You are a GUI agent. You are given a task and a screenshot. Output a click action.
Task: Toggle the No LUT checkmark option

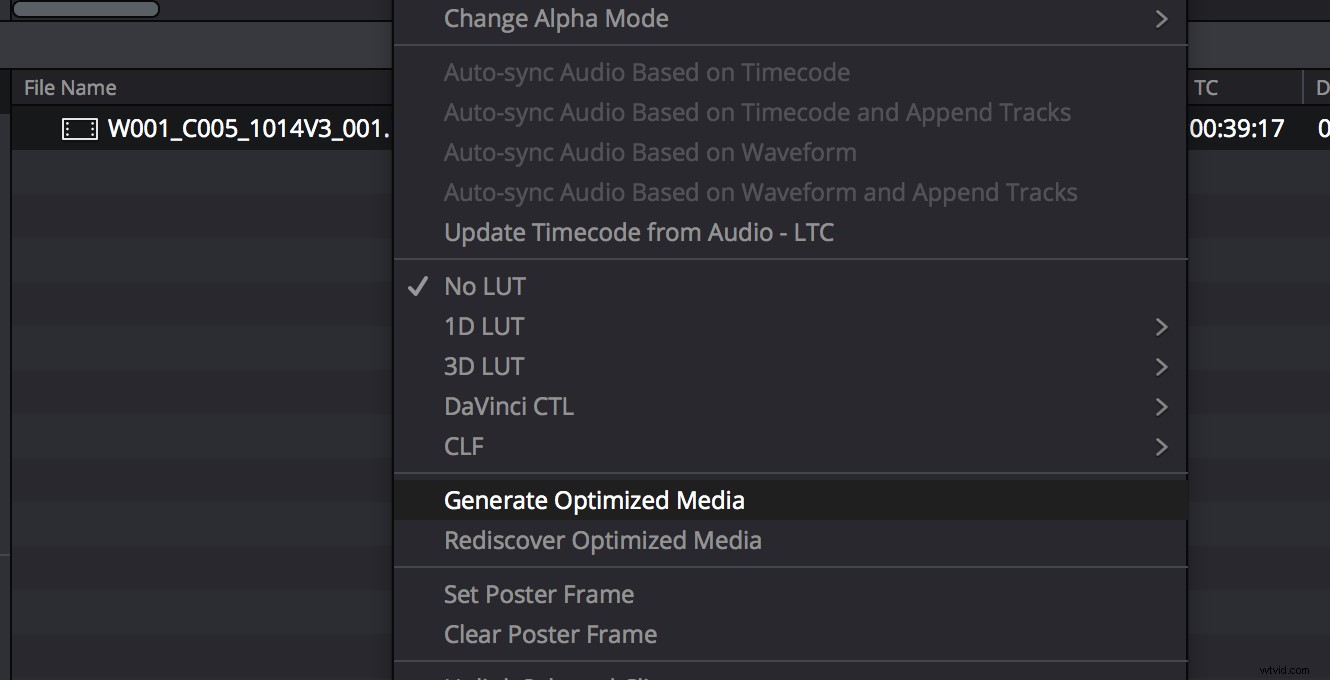coord(484,286)
